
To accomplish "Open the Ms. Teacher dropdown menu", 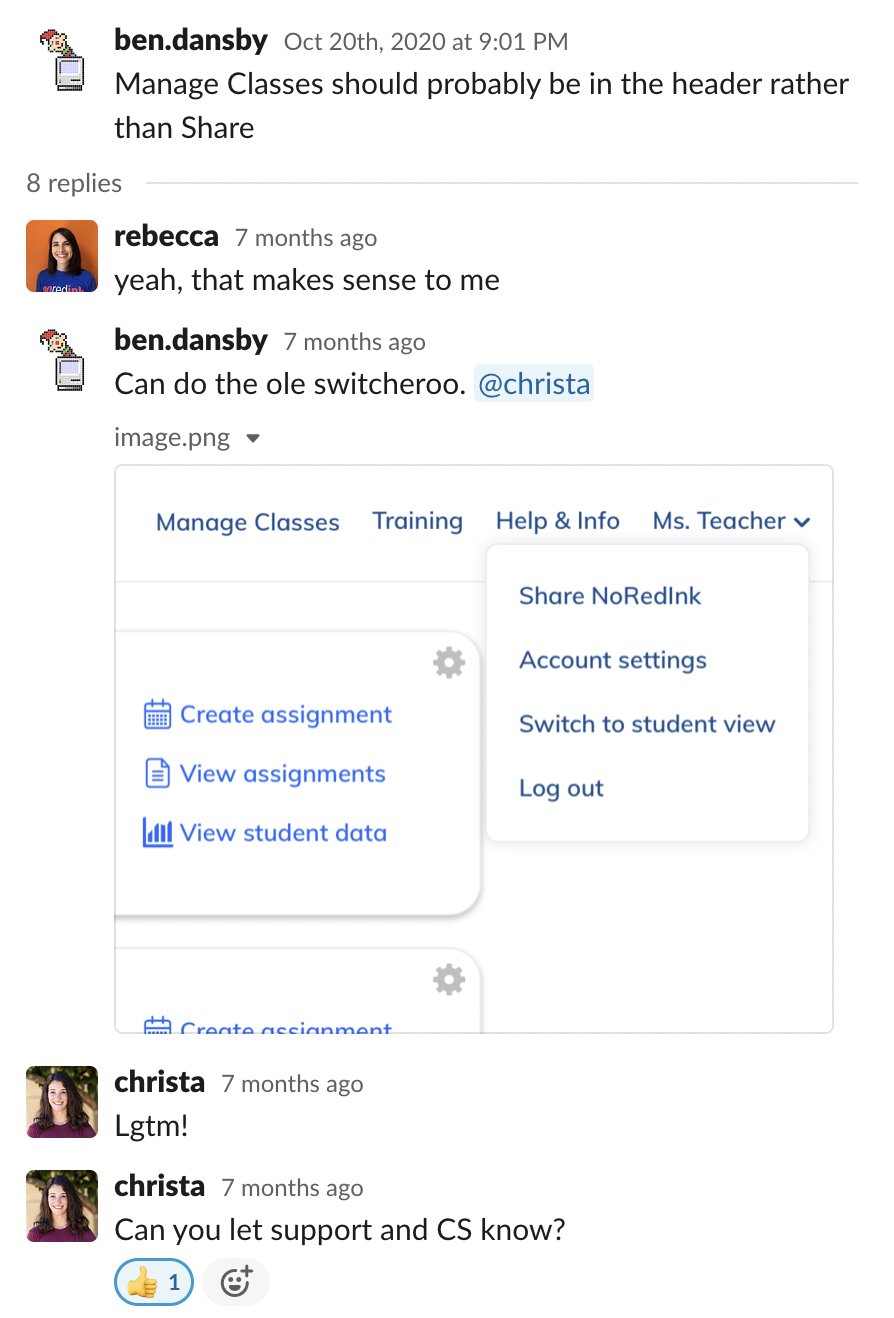I will (x=731, y=521).
